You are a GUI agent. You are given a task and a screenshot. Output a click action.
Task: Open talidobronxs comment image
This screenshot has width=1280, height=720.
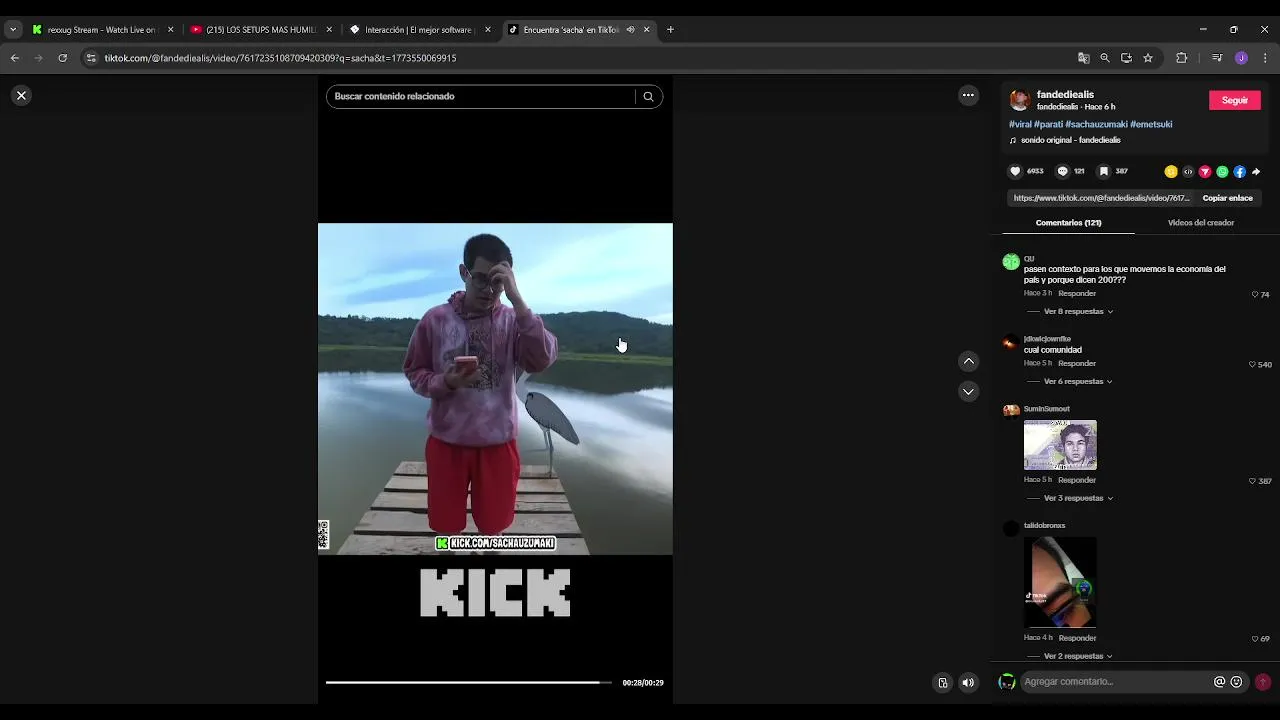(x=1060, y=582)
